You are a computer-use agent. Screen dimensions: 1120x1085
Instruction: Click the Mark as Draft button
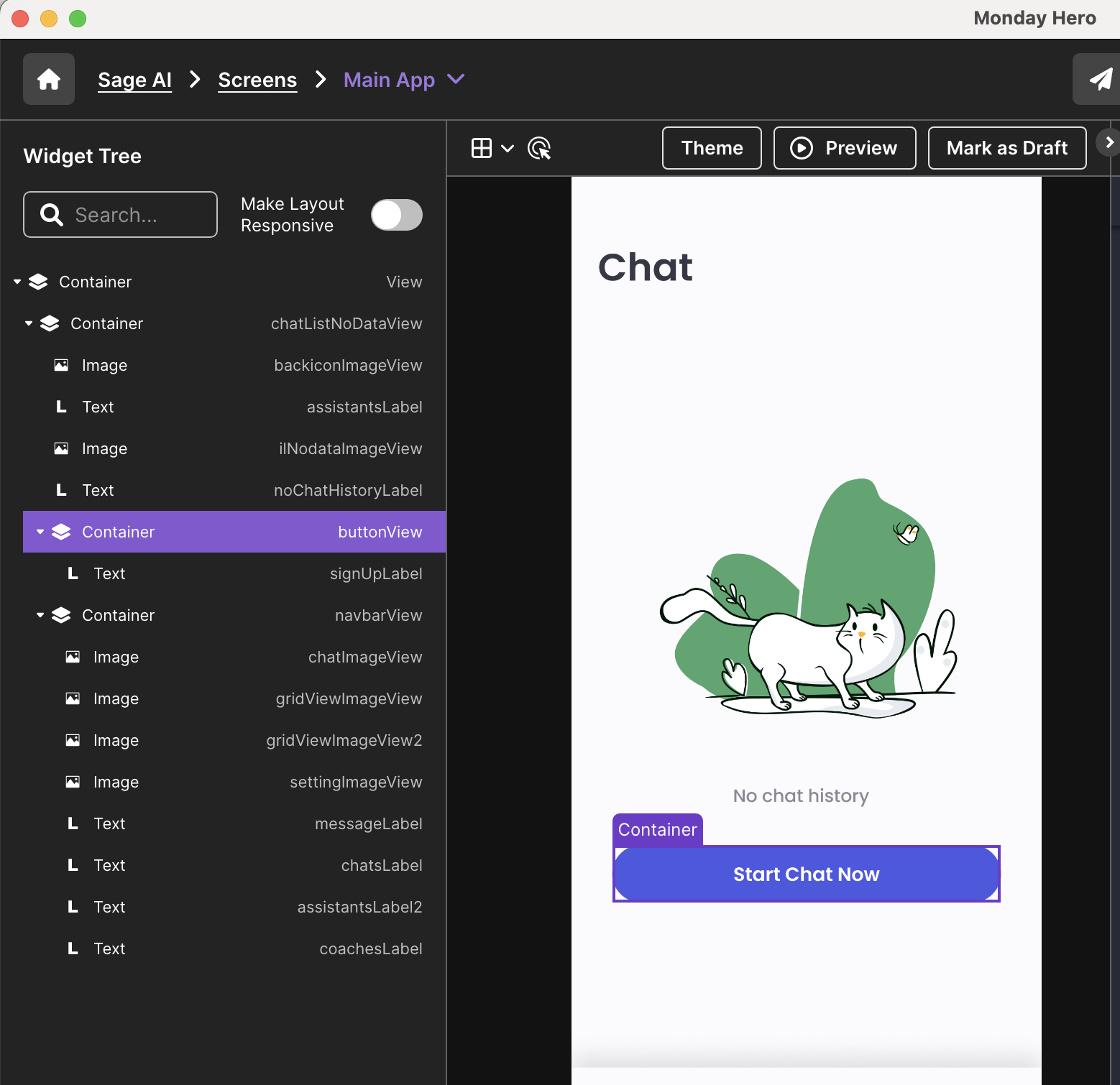[1006, 148]
